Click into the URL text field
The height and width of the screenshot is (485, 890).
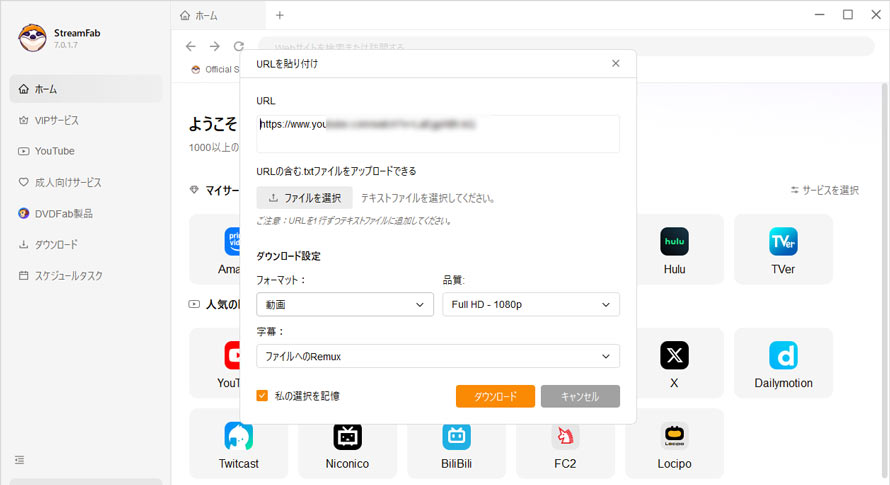(438, 134)
